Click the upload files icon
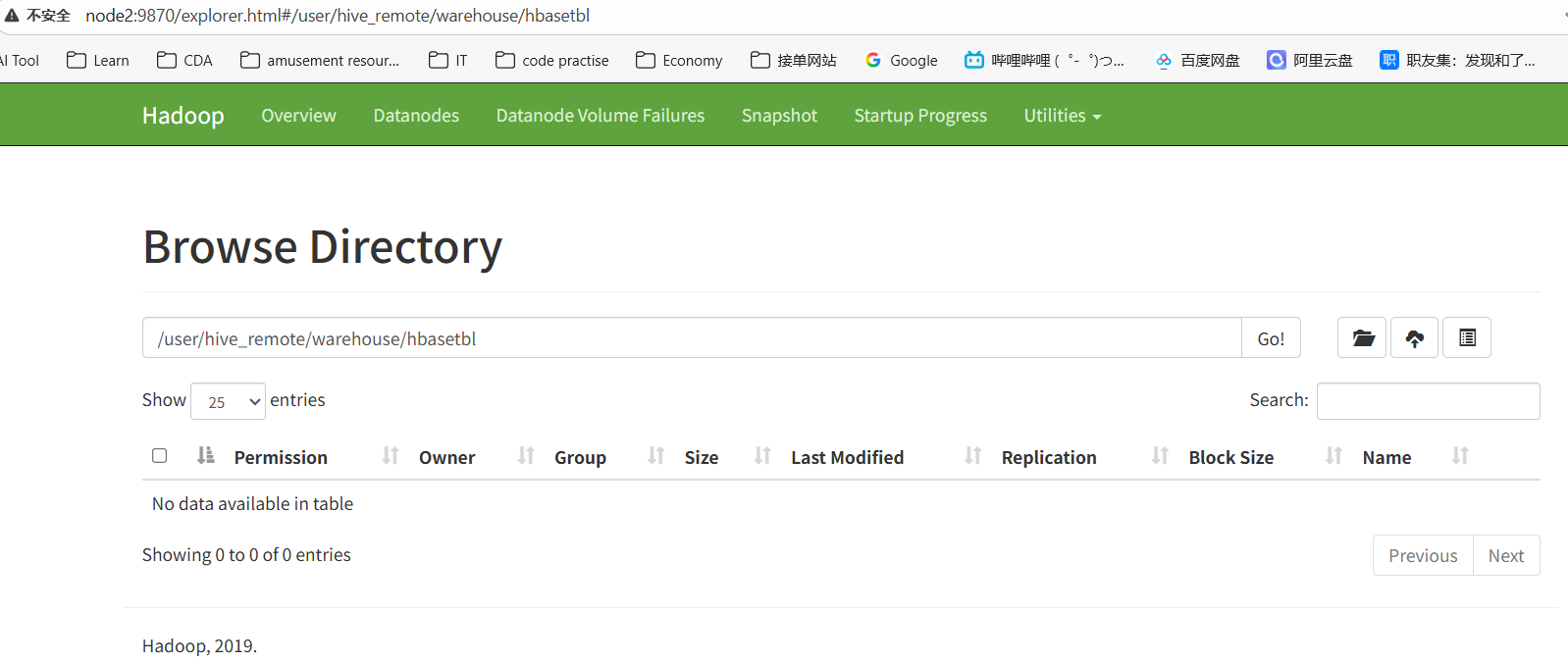Viewport: 1568px width, 664px height. pos(1414,338)
